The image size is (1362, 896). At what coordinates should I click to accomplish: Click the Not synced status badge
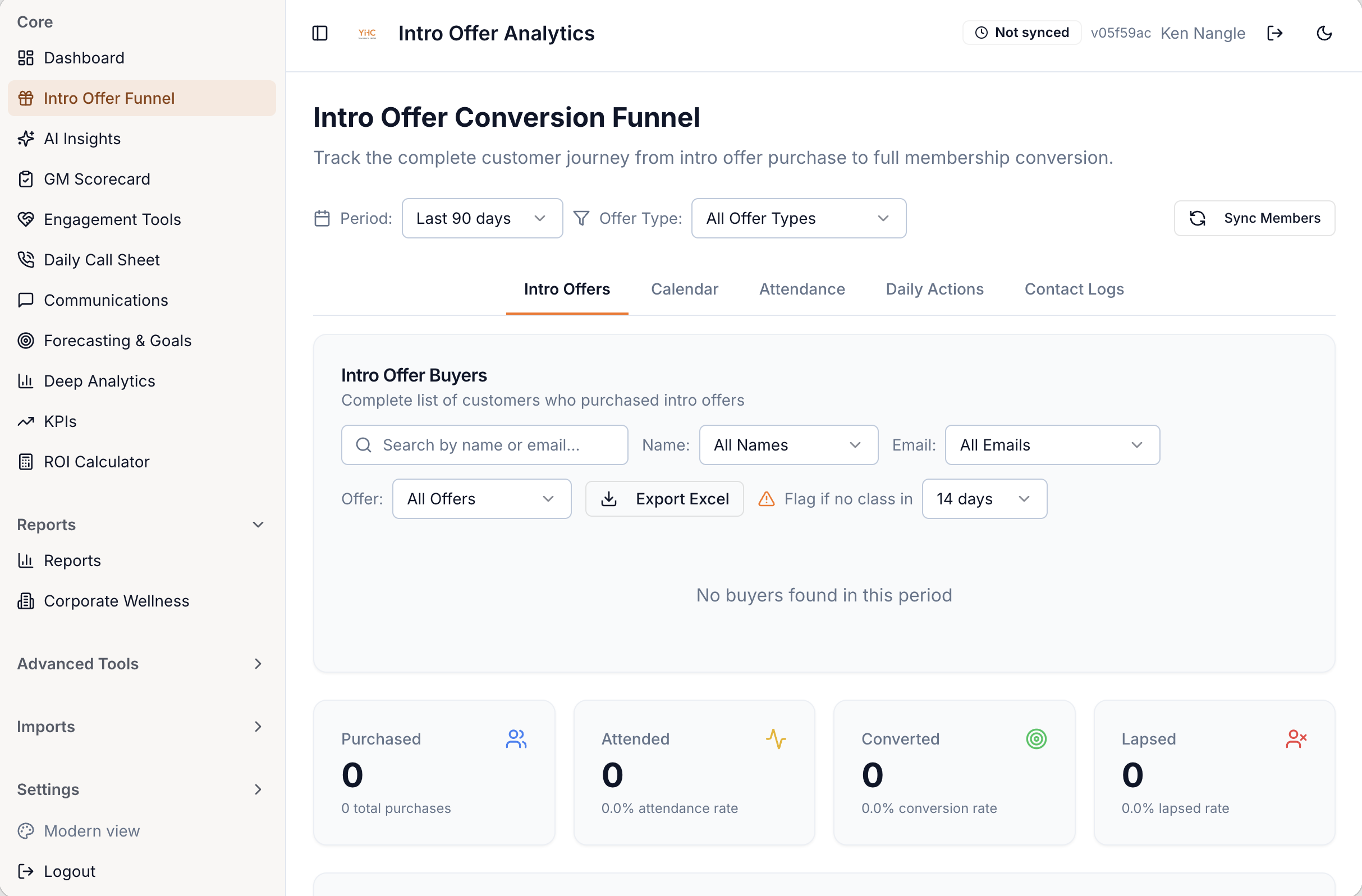[x=1021, y=33]
